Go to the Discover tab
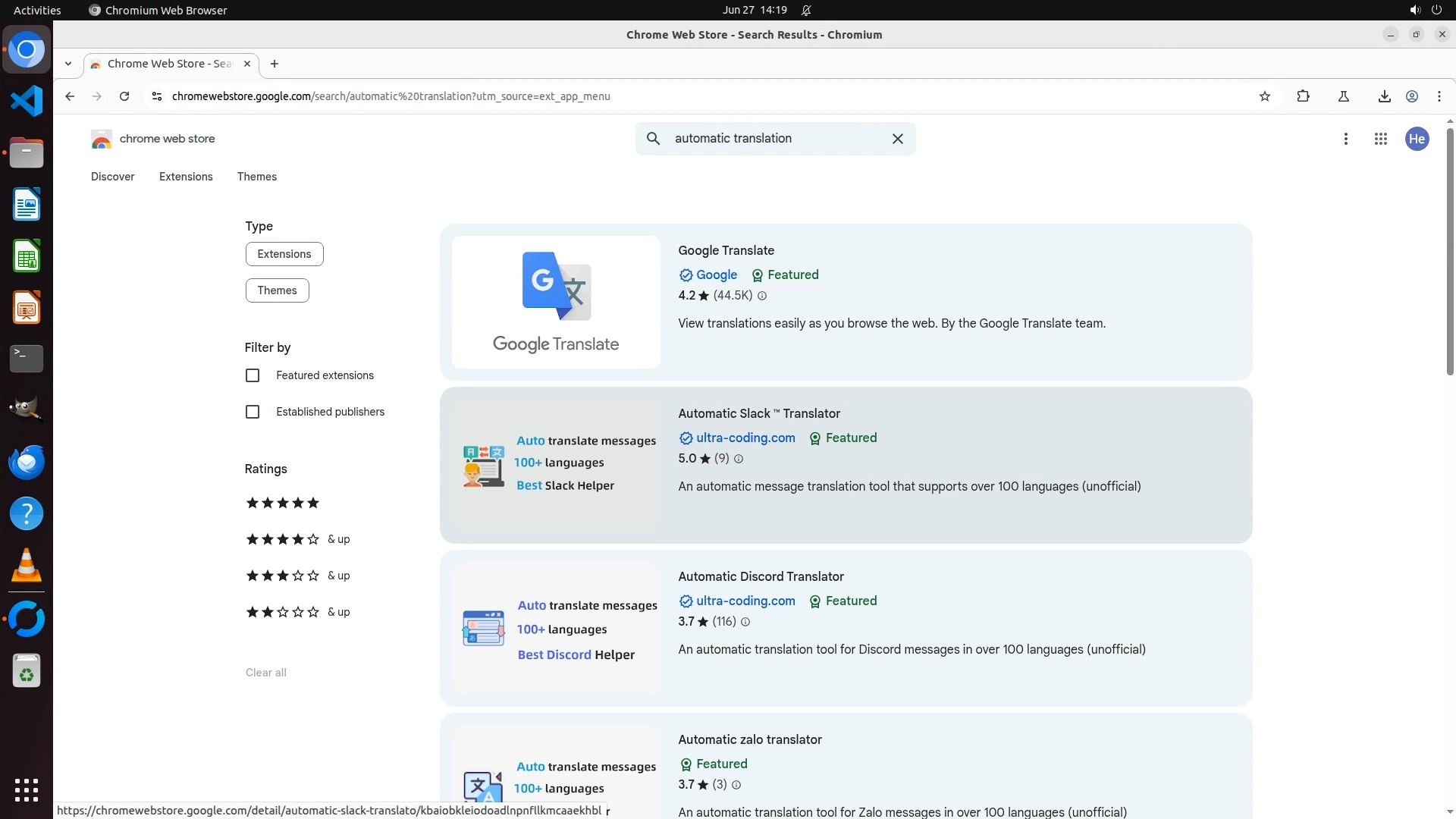The image size is (1456, 819). pyautogui.click(x=112, y=177)
